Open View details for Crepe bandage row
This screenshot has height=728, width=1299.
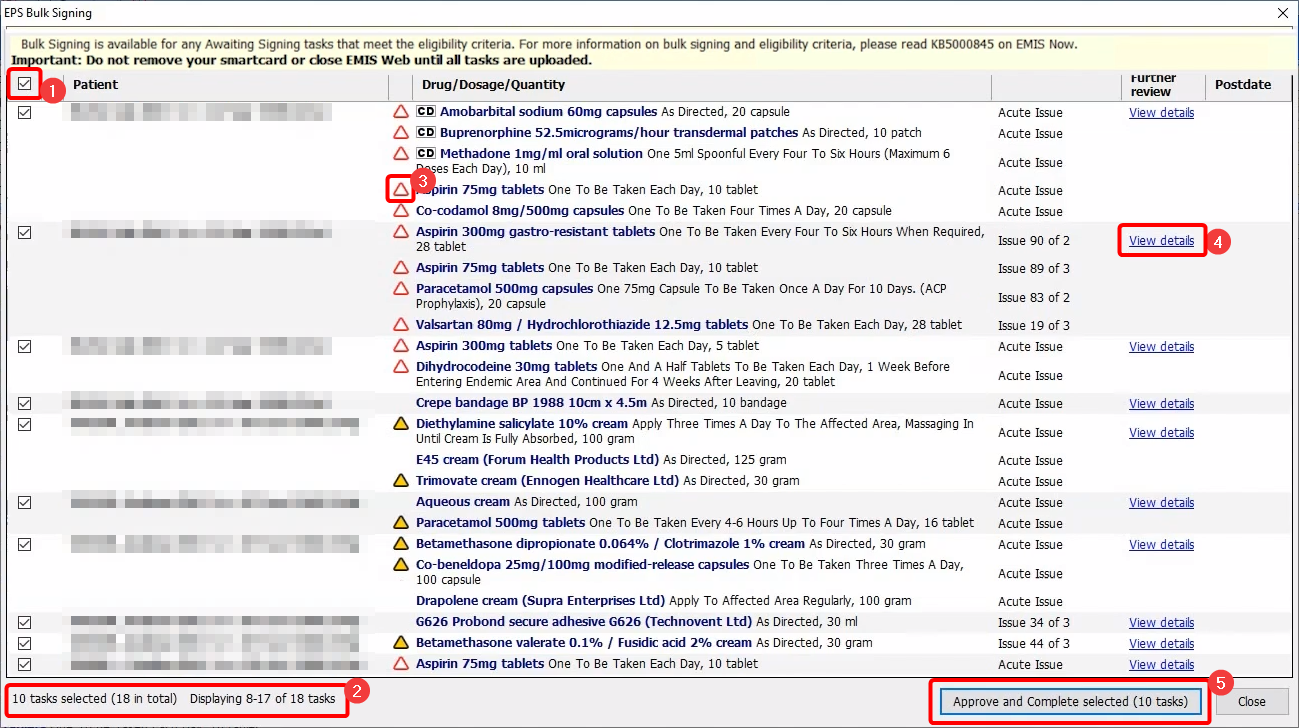pyautogui.click(x=1161, y=404)
